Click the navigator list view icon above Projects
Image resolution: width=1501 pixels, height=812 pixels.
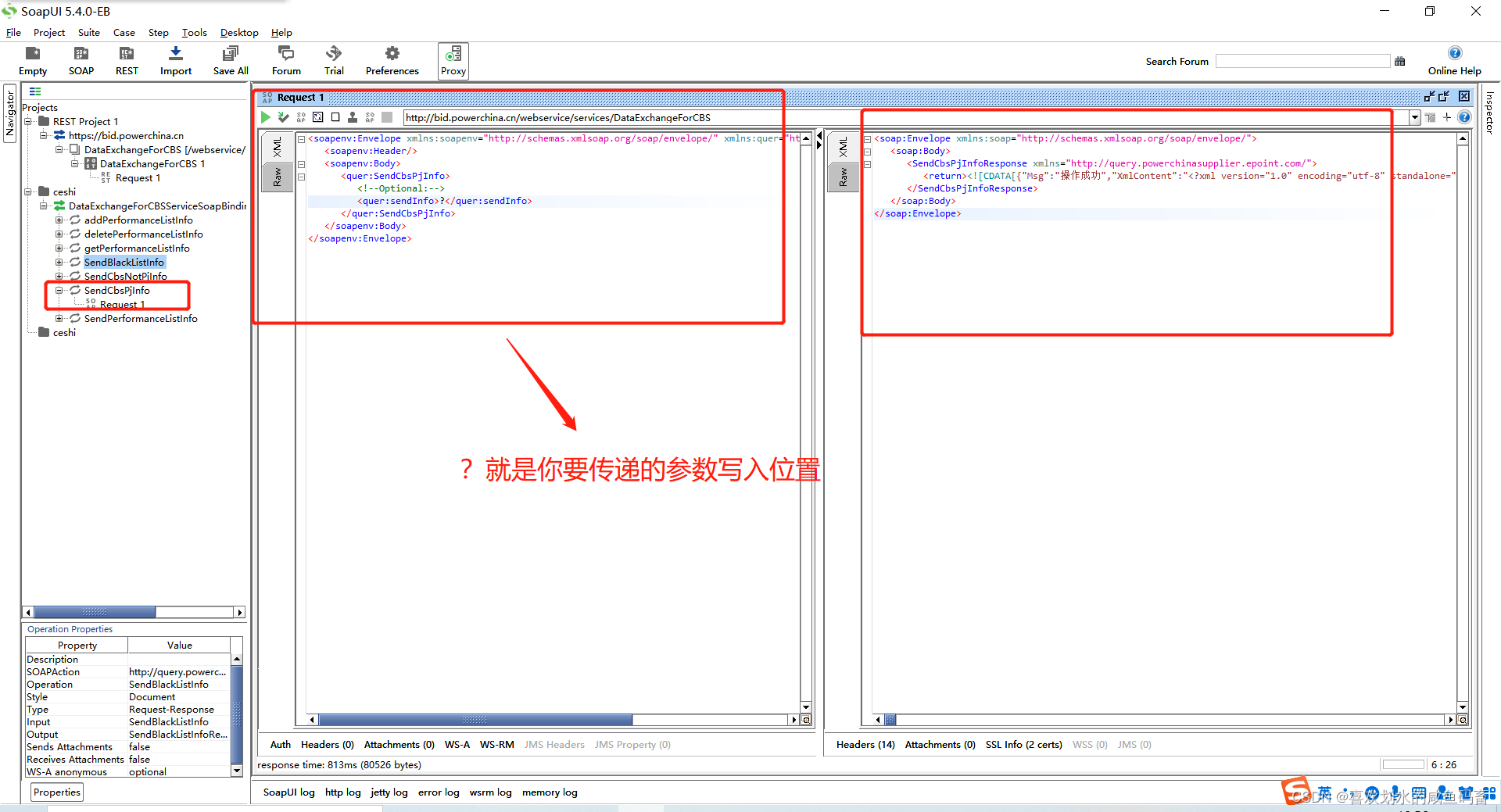pyautogui.click(x=35, y=91)
